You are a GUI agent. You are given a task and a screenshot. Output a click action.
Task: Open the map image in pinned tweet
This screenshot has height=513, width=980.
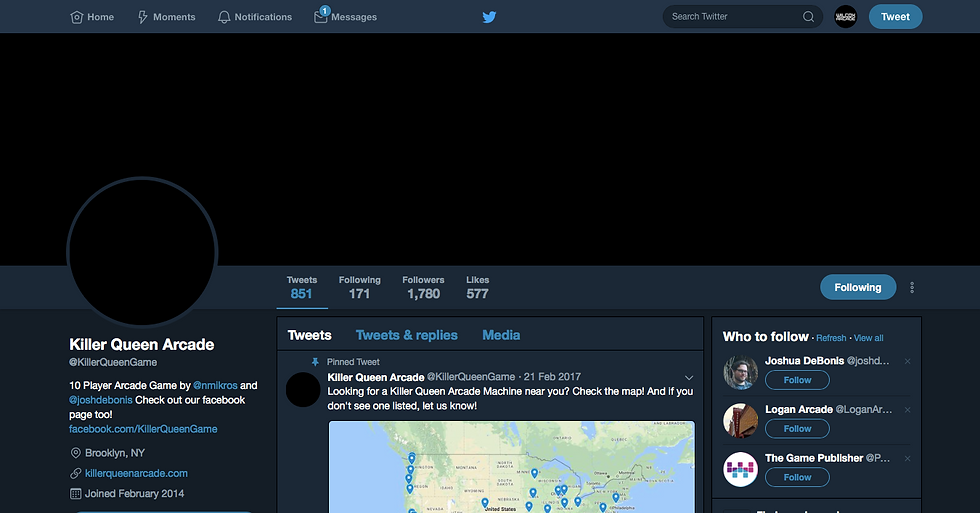click(x=511, y=467)
